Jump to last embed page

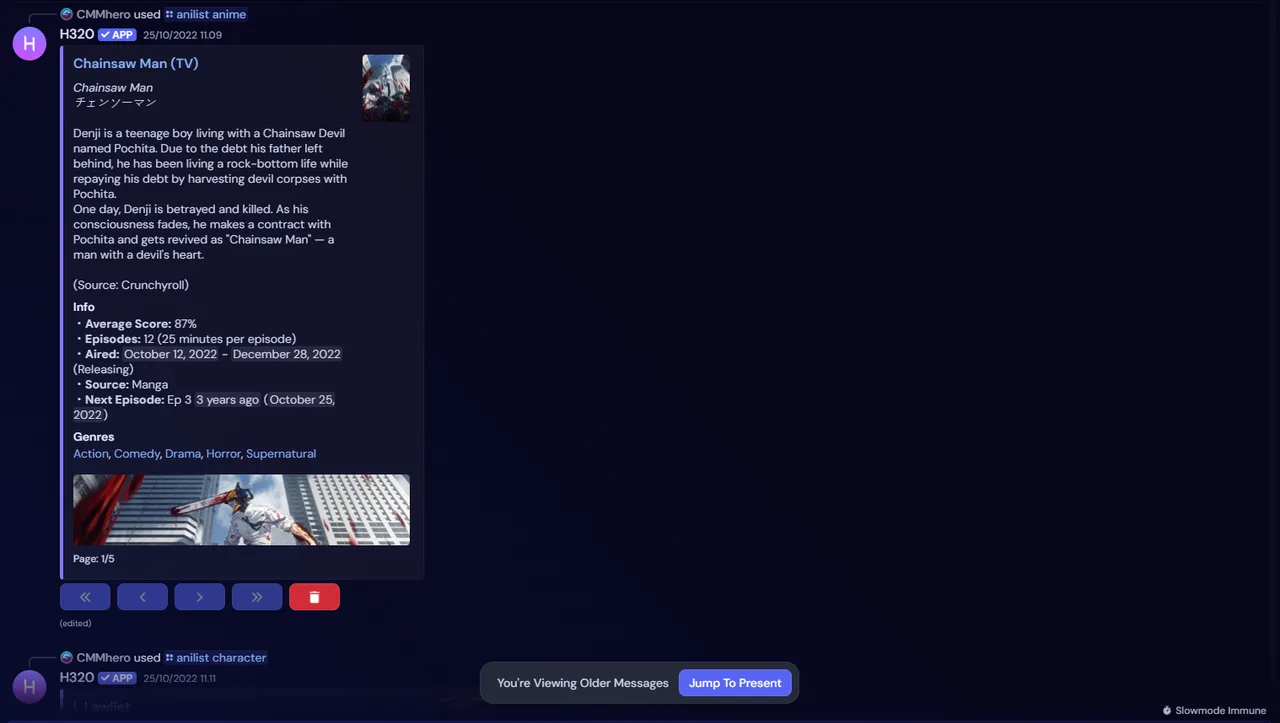[x=257, y=597]
